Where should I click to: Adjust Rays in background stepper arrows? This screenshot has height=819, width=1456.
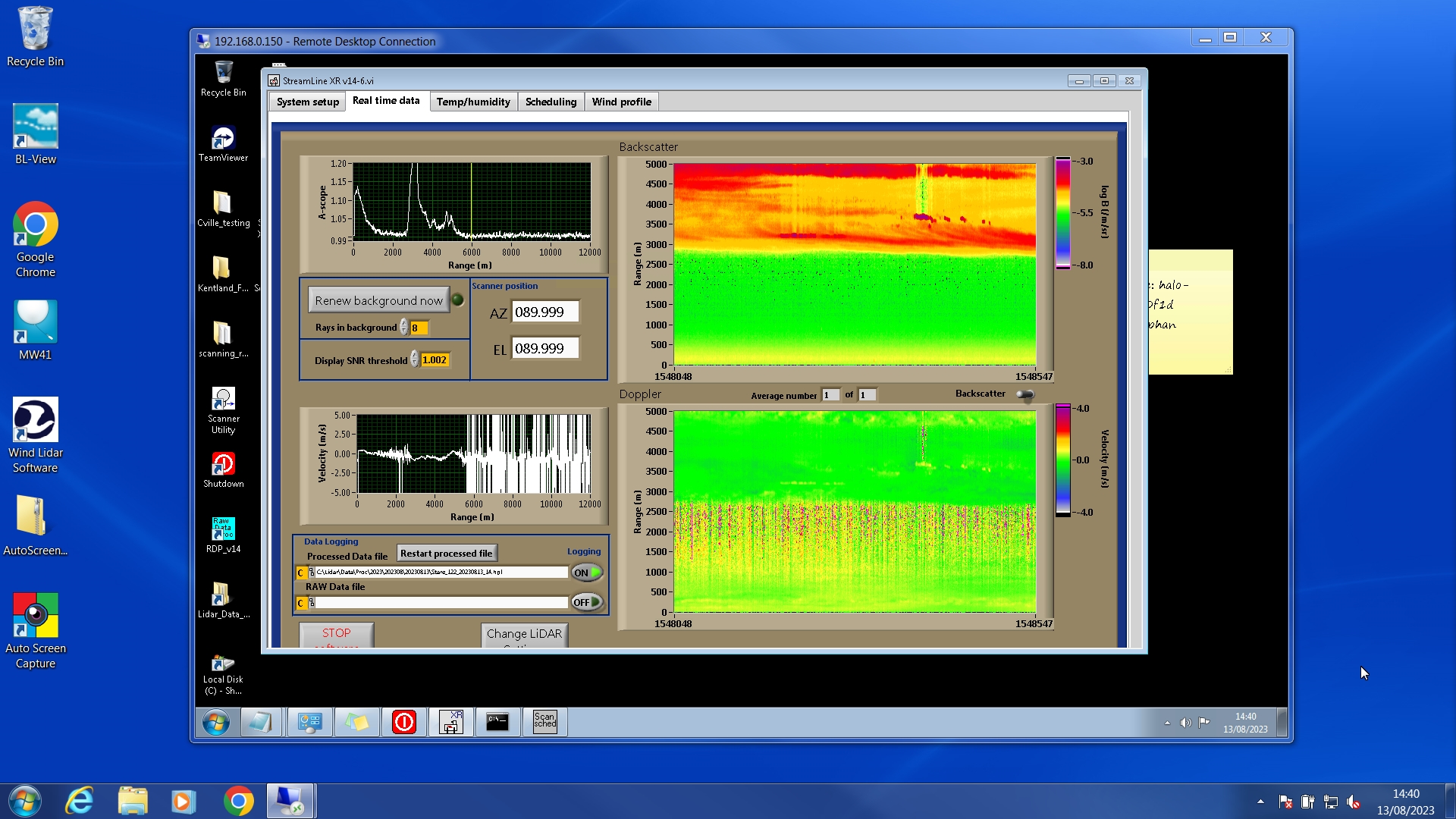(x=404, y=328)
